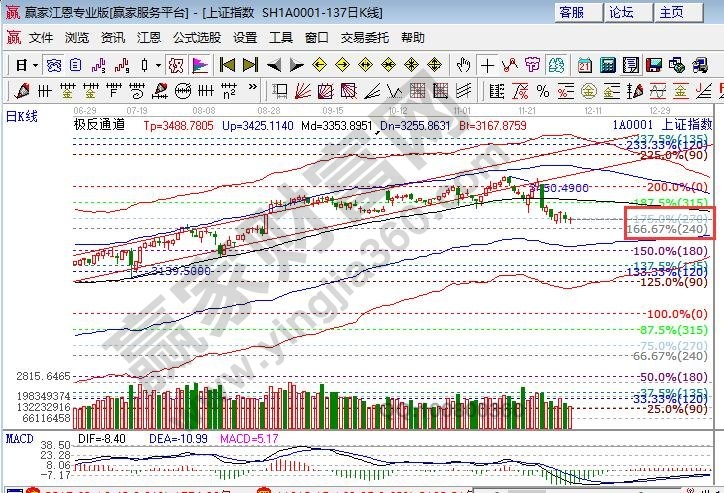Click the 极反通道 indicator label
724x493 pixels.
[x=99, y=126]
